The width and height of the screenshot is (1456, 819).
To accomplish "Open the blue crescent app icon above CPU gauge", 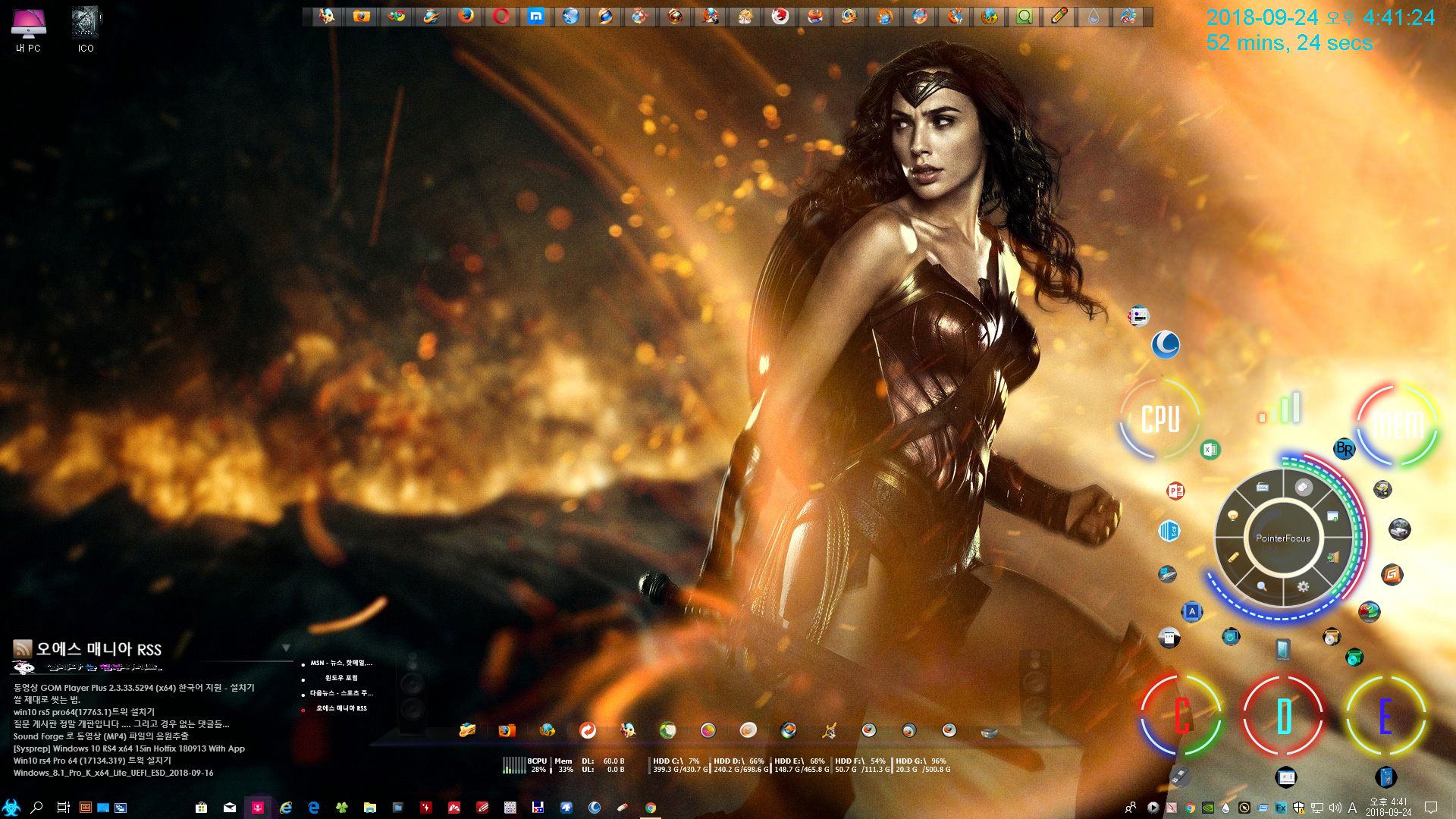I will point(1166,344).
